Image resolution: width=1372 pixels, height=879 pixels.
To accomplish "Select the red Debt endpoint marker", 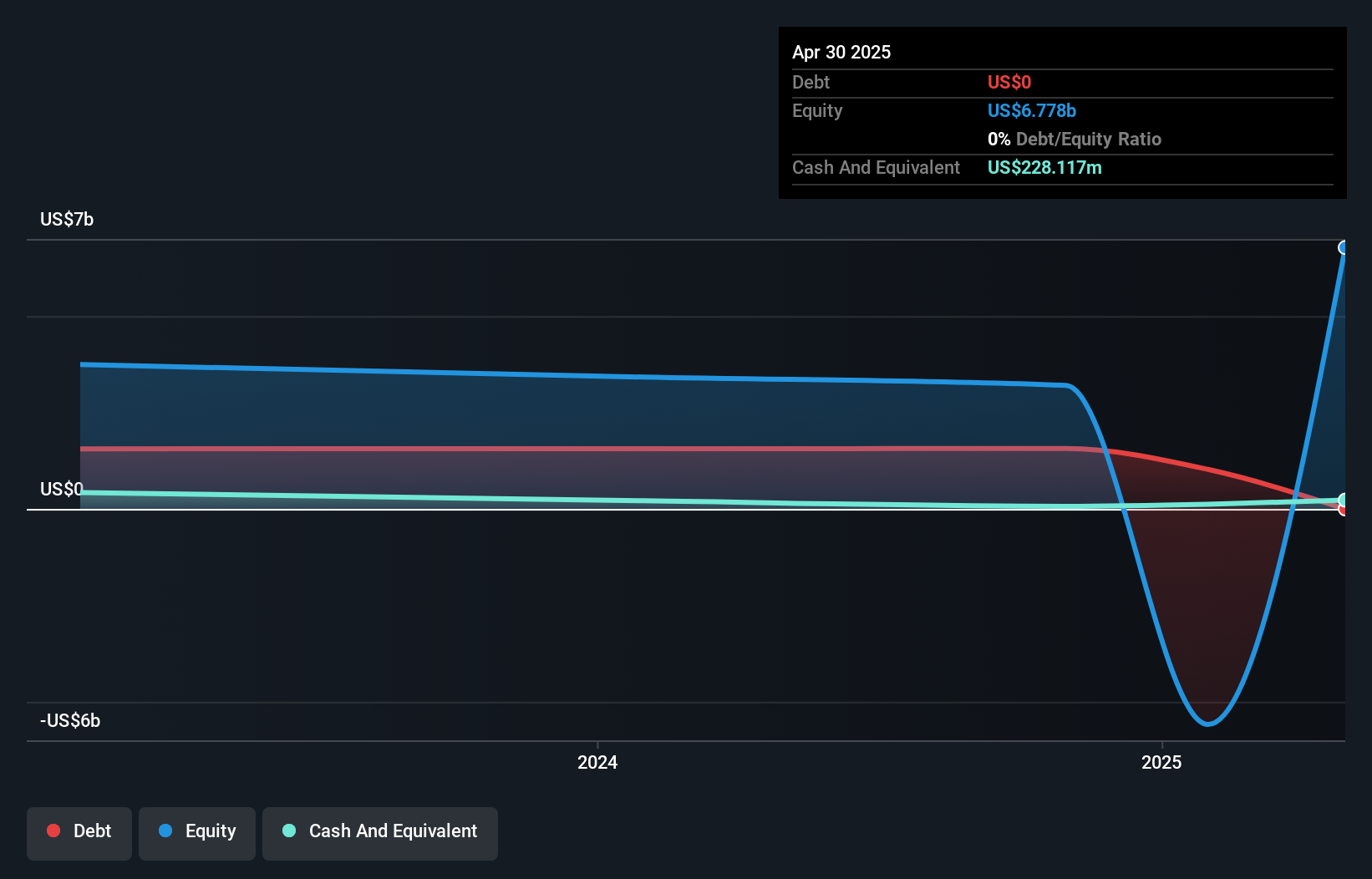I will point(1344,510).
